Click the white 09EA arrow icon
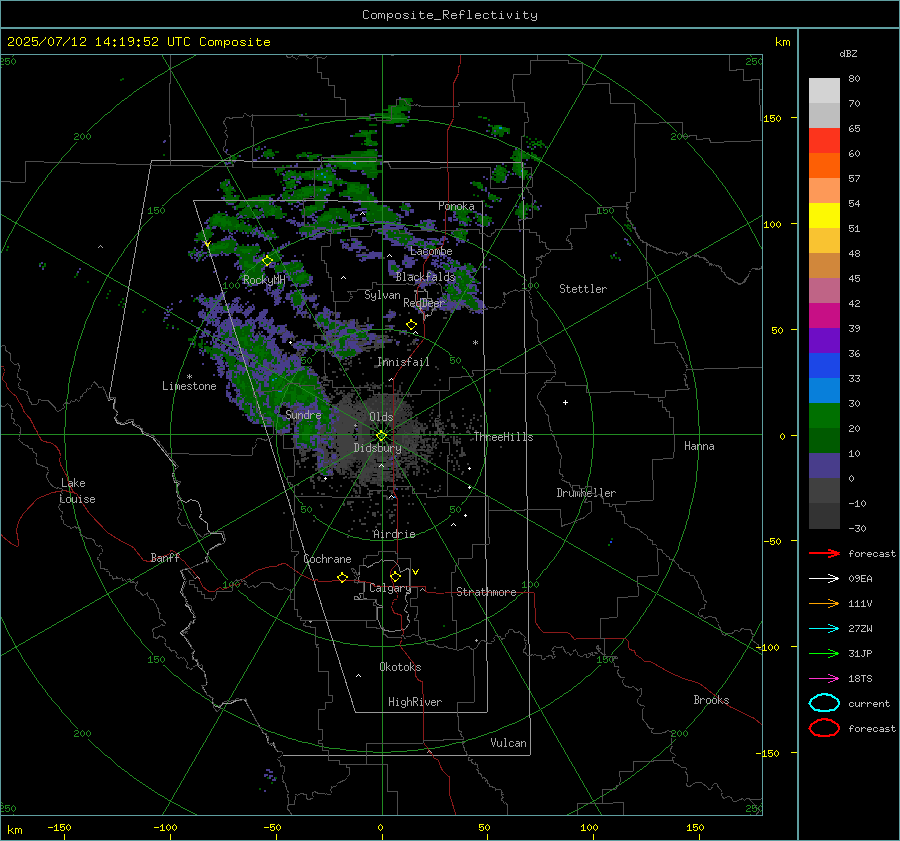Image resolution: width=900 pixels, height=841 pixels. pyautogui.click(x=824, y=579)
